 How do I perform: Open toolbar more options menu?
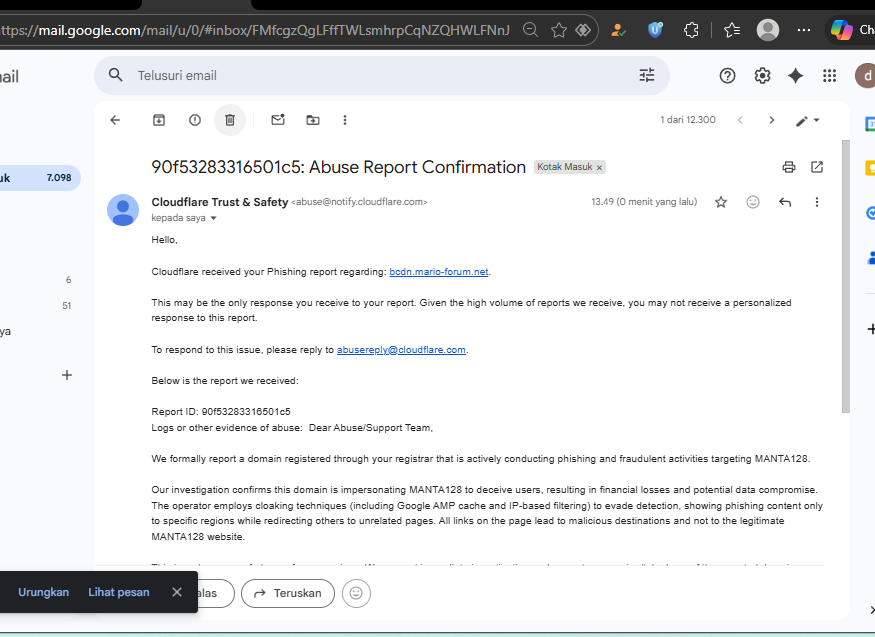pyautogui.click(x=345, y=120)
